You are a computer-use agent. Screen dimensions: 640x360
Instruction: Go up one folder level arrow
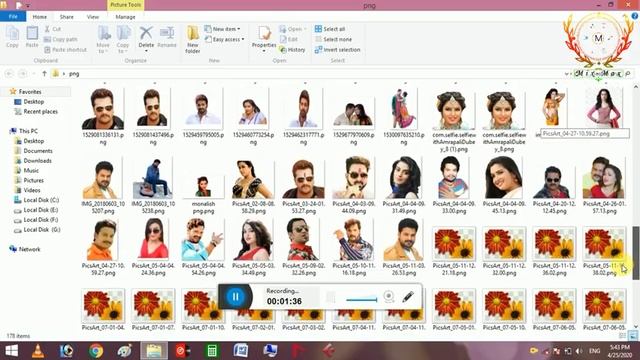(44, 73)
